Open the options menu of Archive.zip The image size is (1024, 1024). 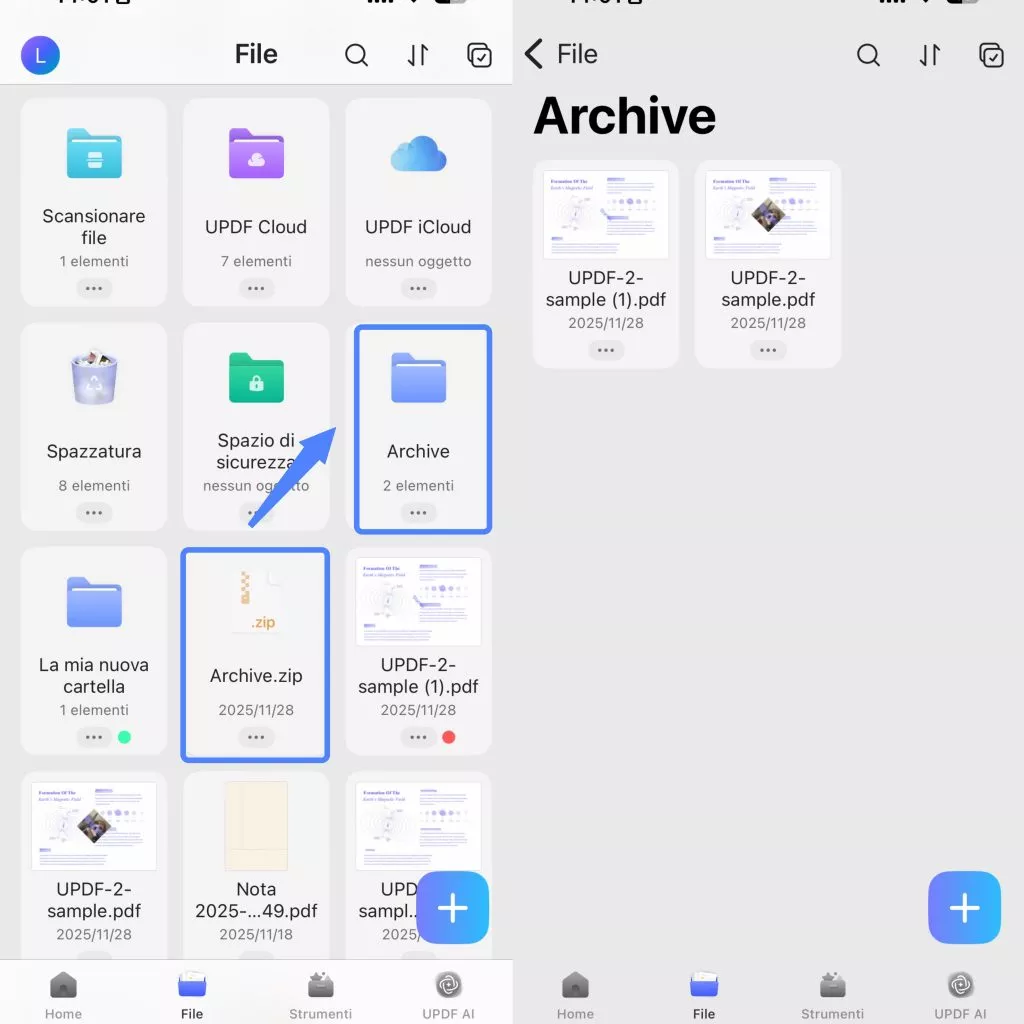[x=256, y=737]
